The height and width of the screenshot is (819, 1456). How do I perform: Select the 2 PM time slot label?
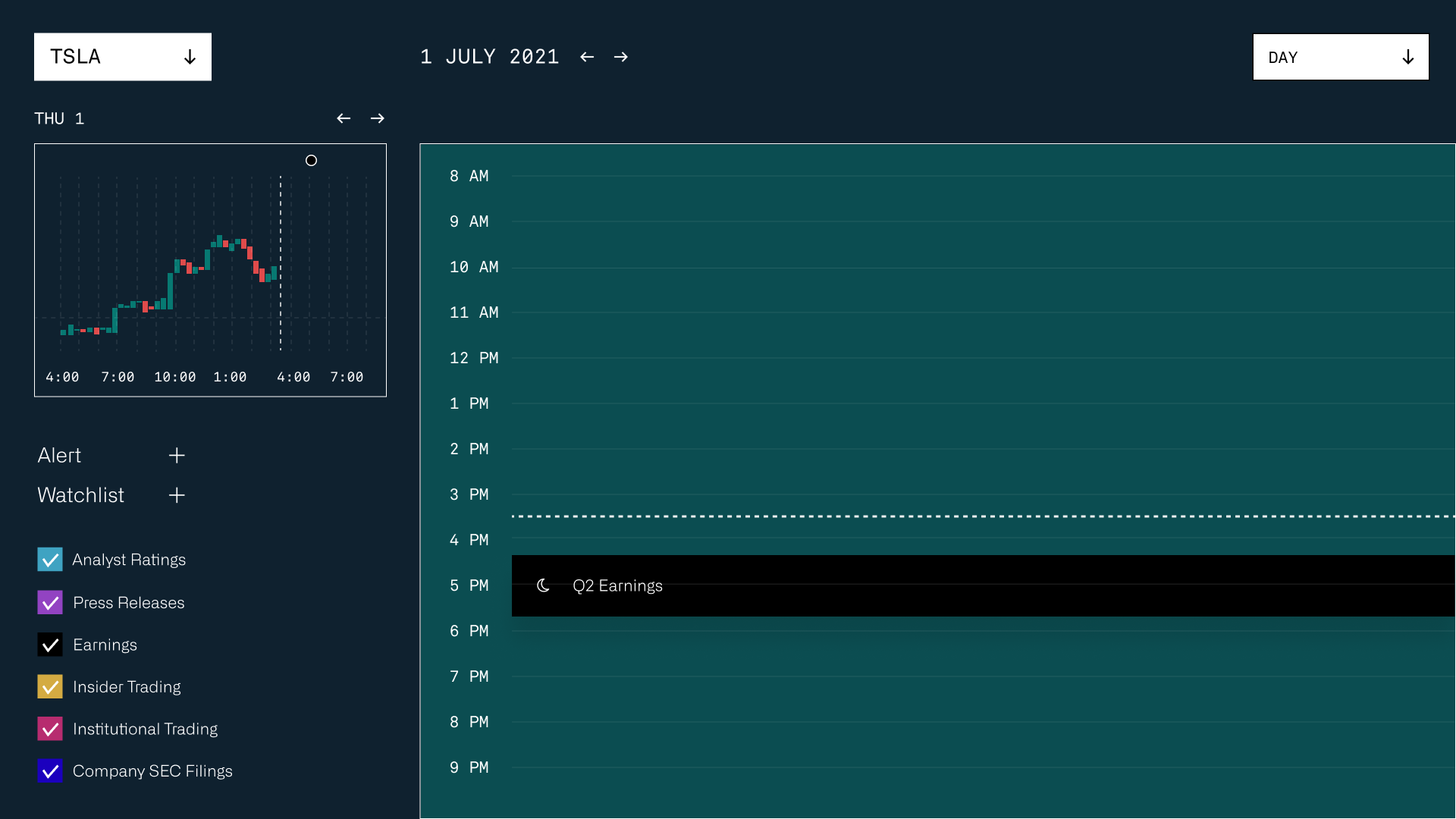click(469, 449)
